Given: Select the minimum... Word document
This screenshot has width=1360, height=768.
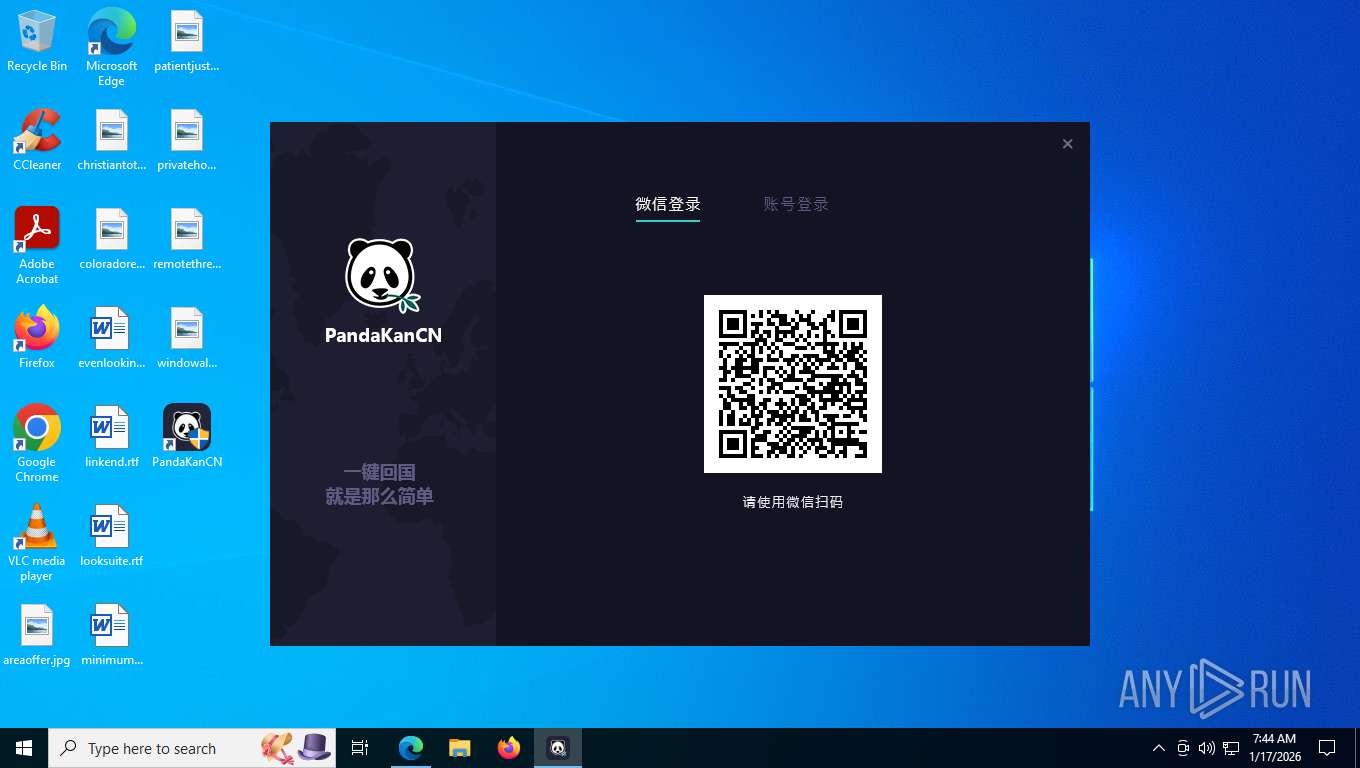Looking at the screenshot, I should point(112,635).
